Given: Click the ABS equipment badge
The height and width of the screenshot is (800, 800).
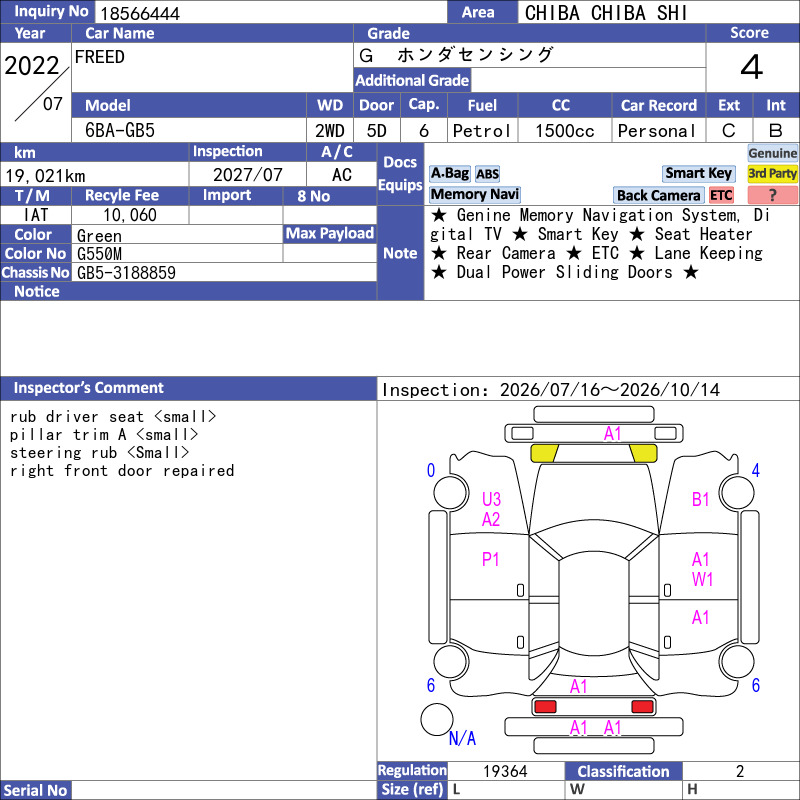Looking at the screenshot, I should (487, 174).
